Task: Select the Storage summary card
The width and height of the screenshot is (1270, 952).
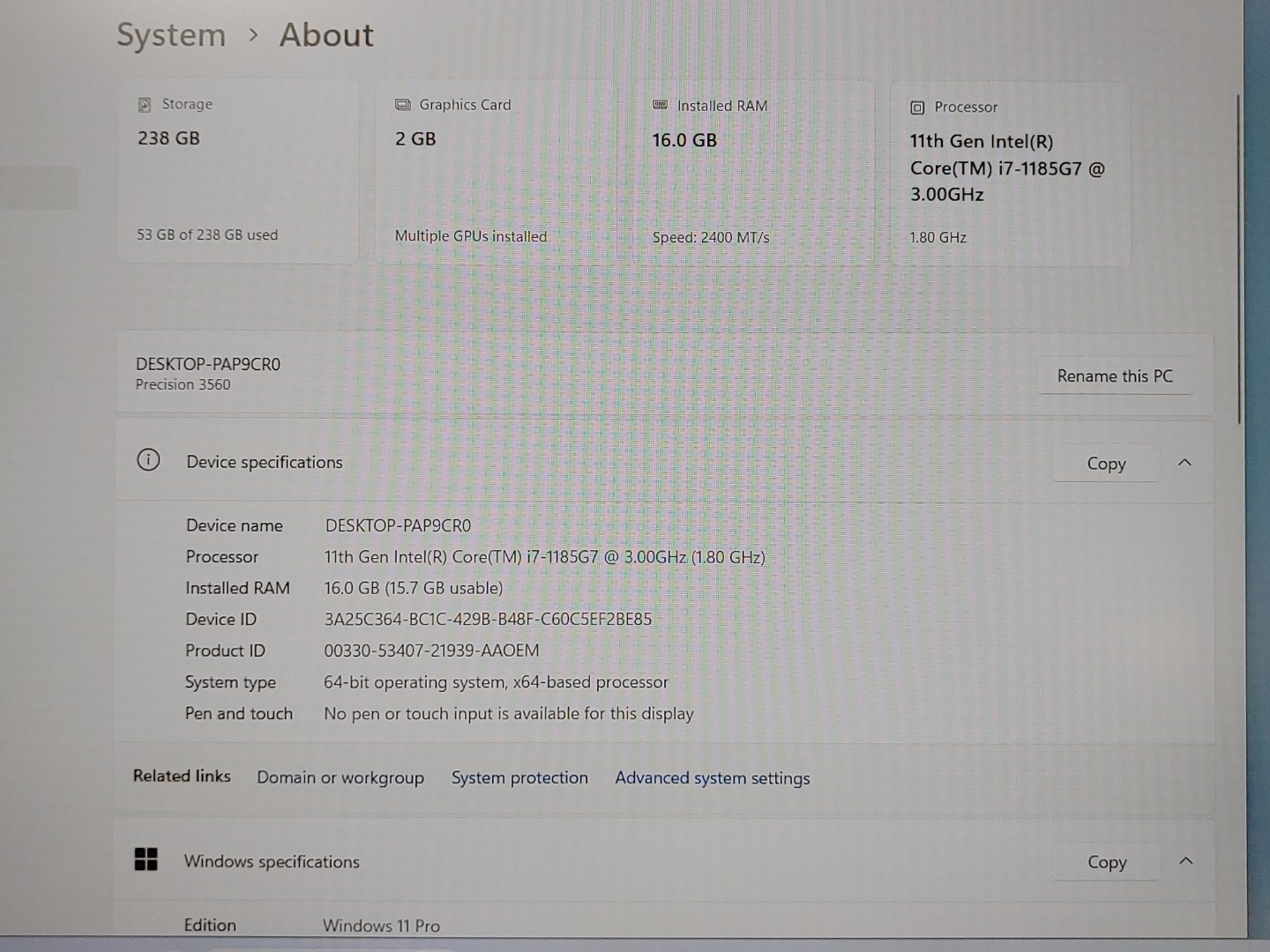Action: click(x=238, y=170)
